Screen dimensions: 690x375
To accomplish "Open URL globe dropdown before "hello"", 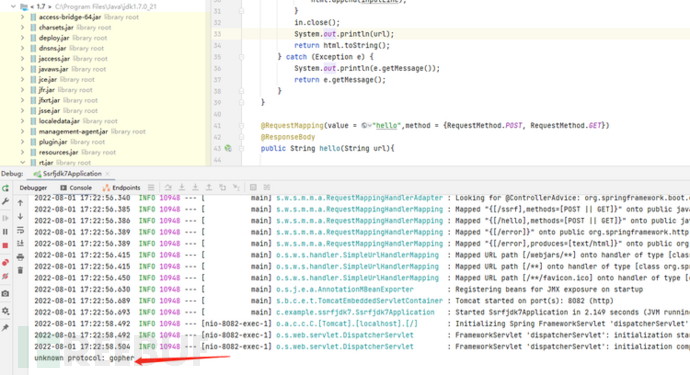I will tap(367, 125).
